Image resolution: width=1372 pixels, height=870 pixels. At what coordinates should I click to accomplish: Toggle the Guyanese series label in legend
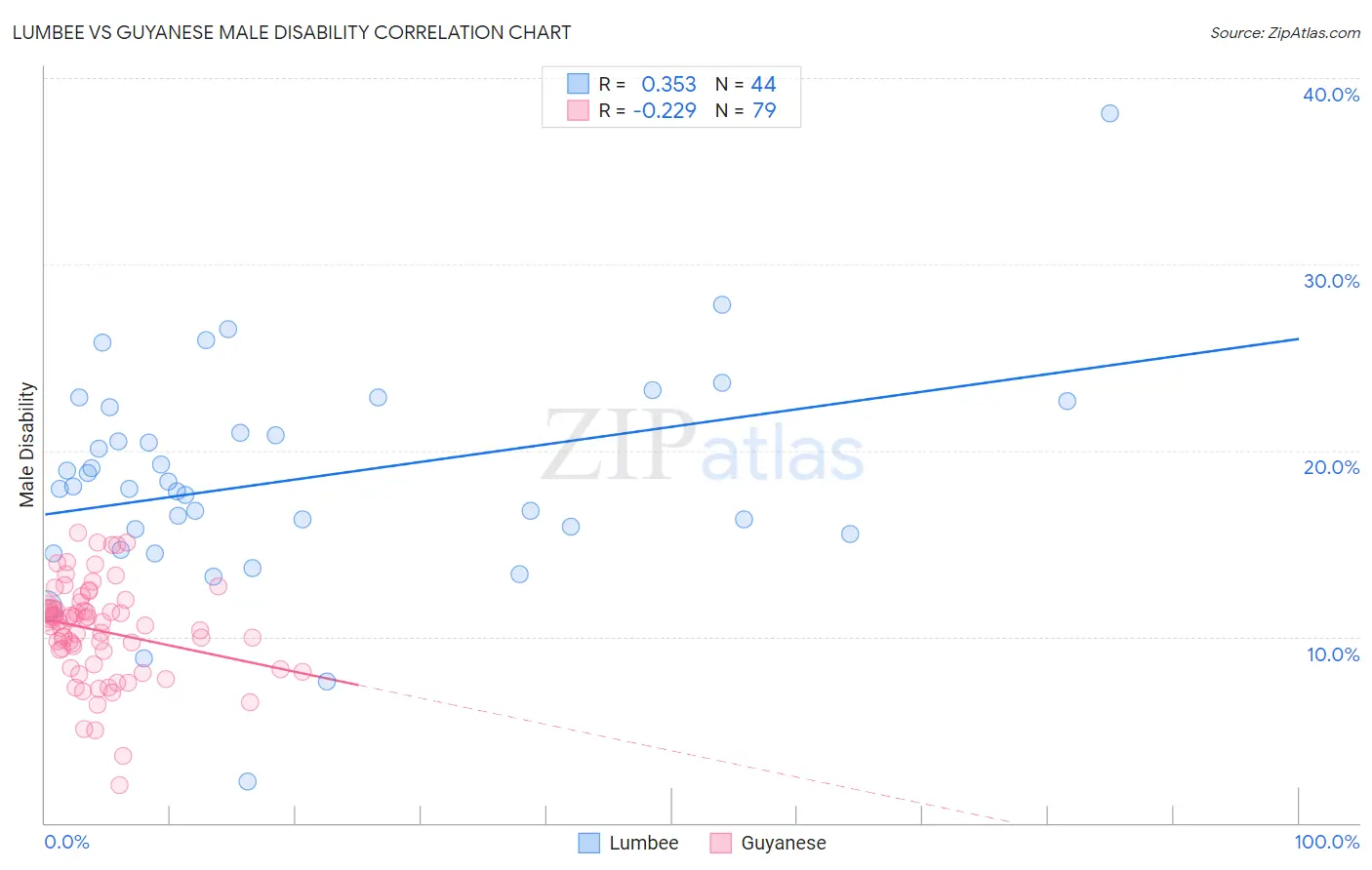(x=784, y=843)
